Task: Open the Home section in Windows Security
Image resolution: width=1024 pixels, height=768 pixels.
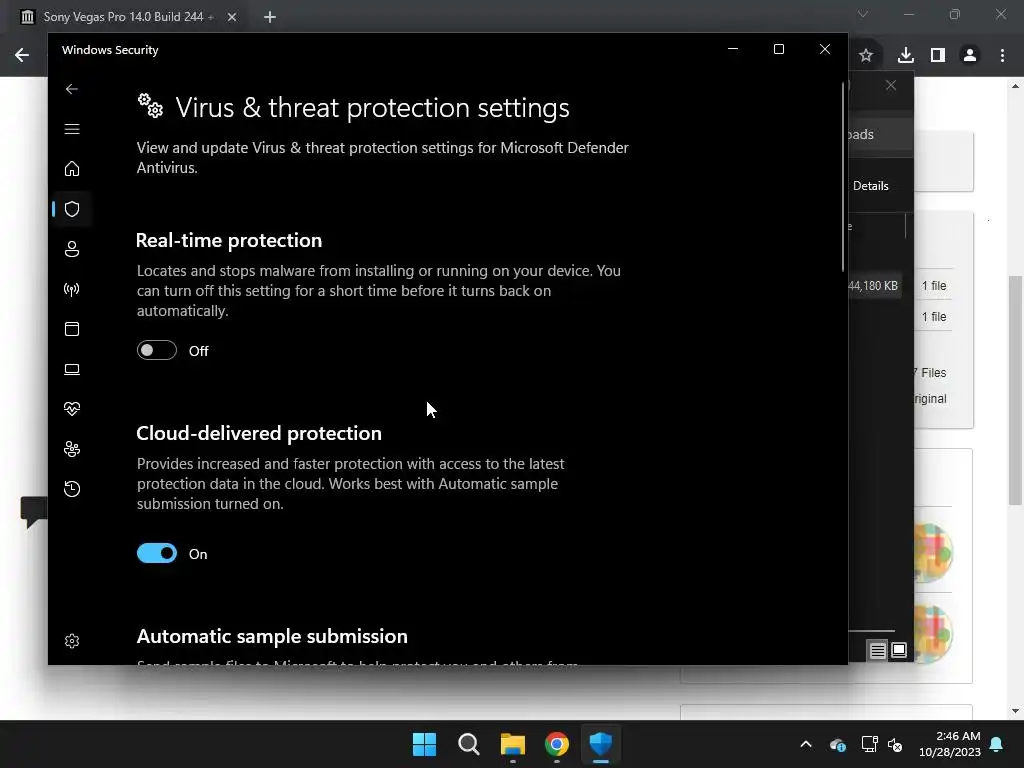Action: (72, 168)
